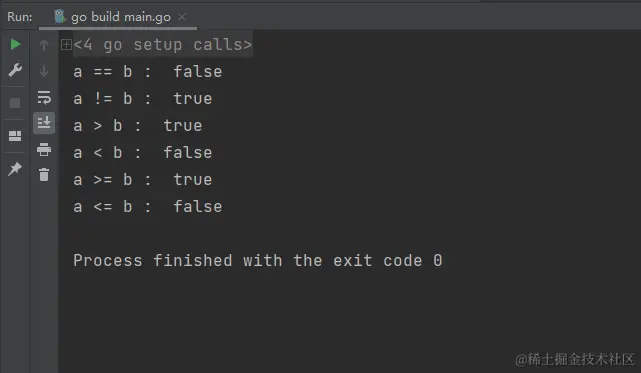Expand the folded go setup calls

point(66,44)
